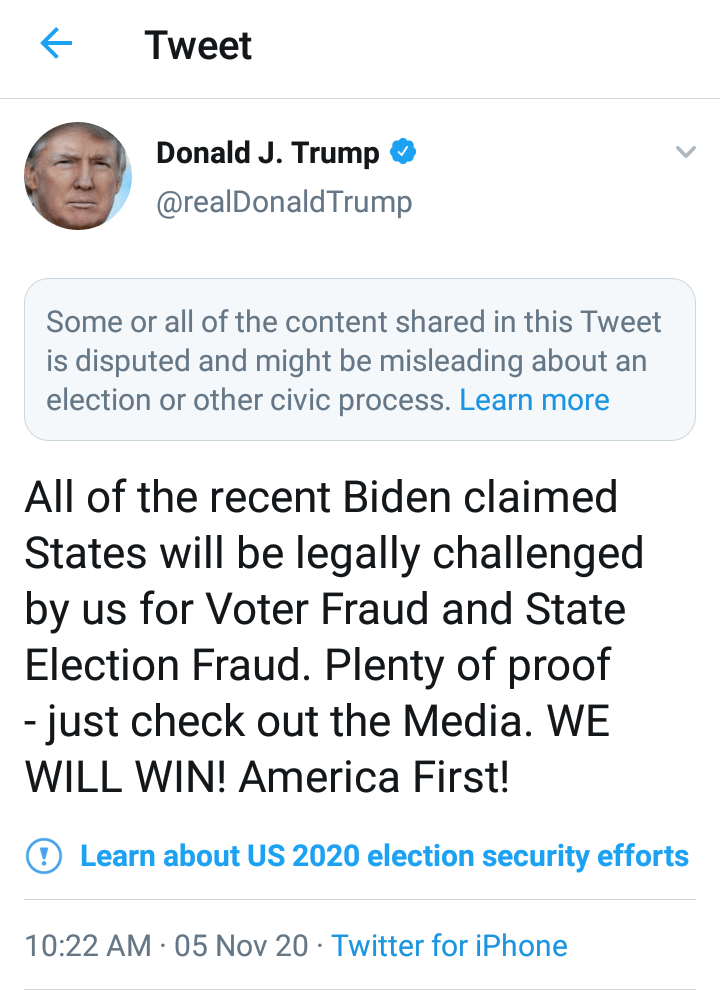Click the 05 Nov 20 date

tap(241, 945)
